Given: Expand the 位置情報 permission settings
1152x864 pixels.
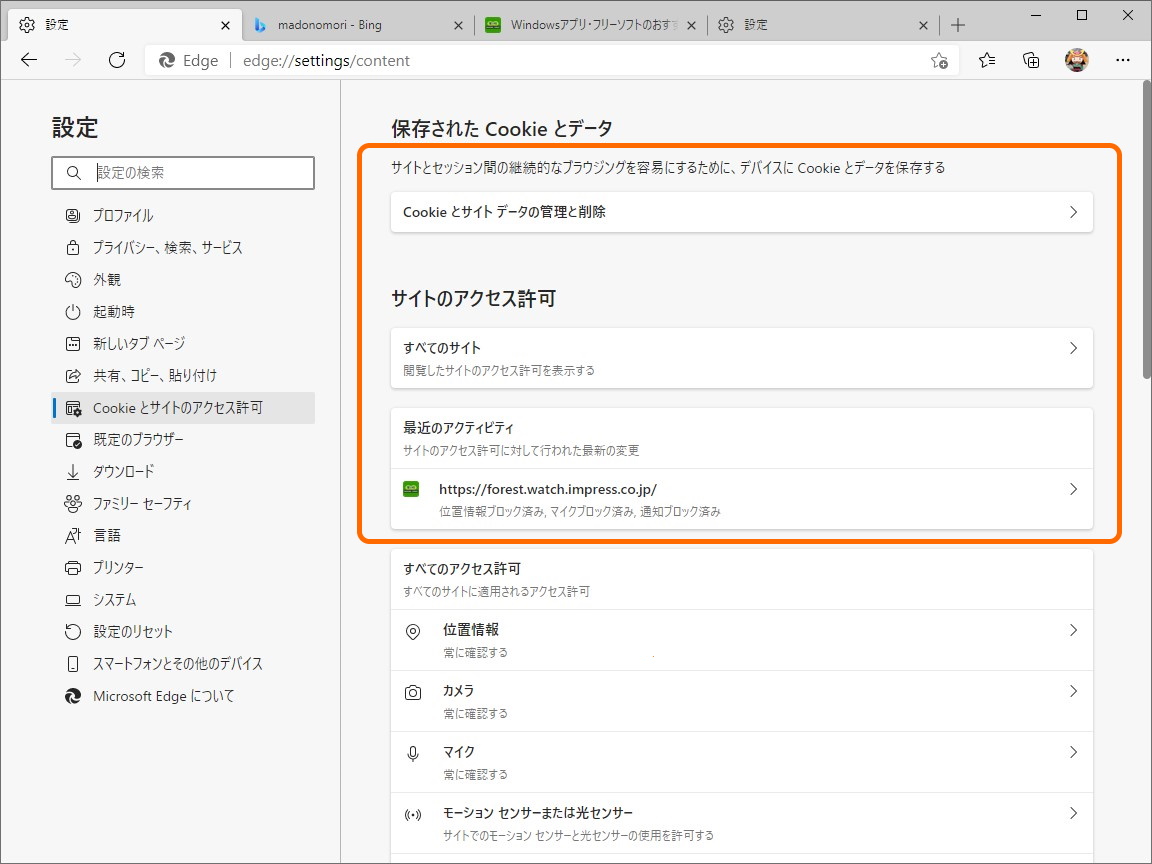Looking at the screenshot, I should point(740,639).
